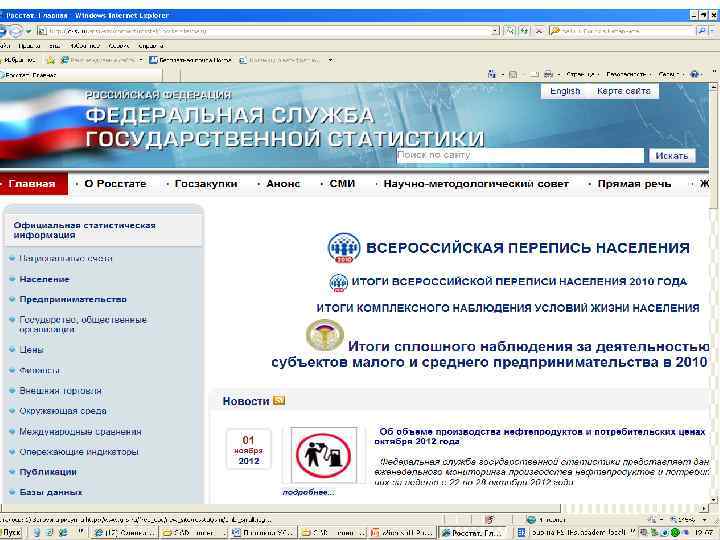The height and width of the screenshot is (540, 720).
Task: Open the Сервис command bar dropdown
Action: pyautogui.click(x=672, y=74)
